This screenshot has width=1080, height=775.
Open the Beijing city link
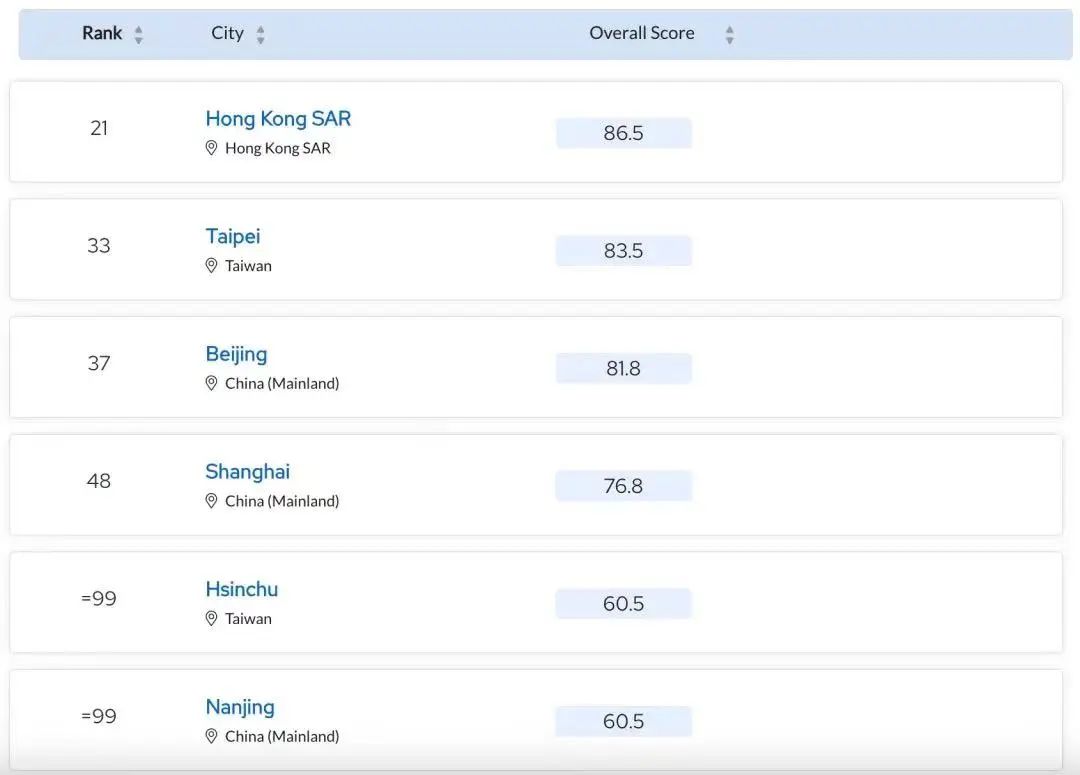236,354
